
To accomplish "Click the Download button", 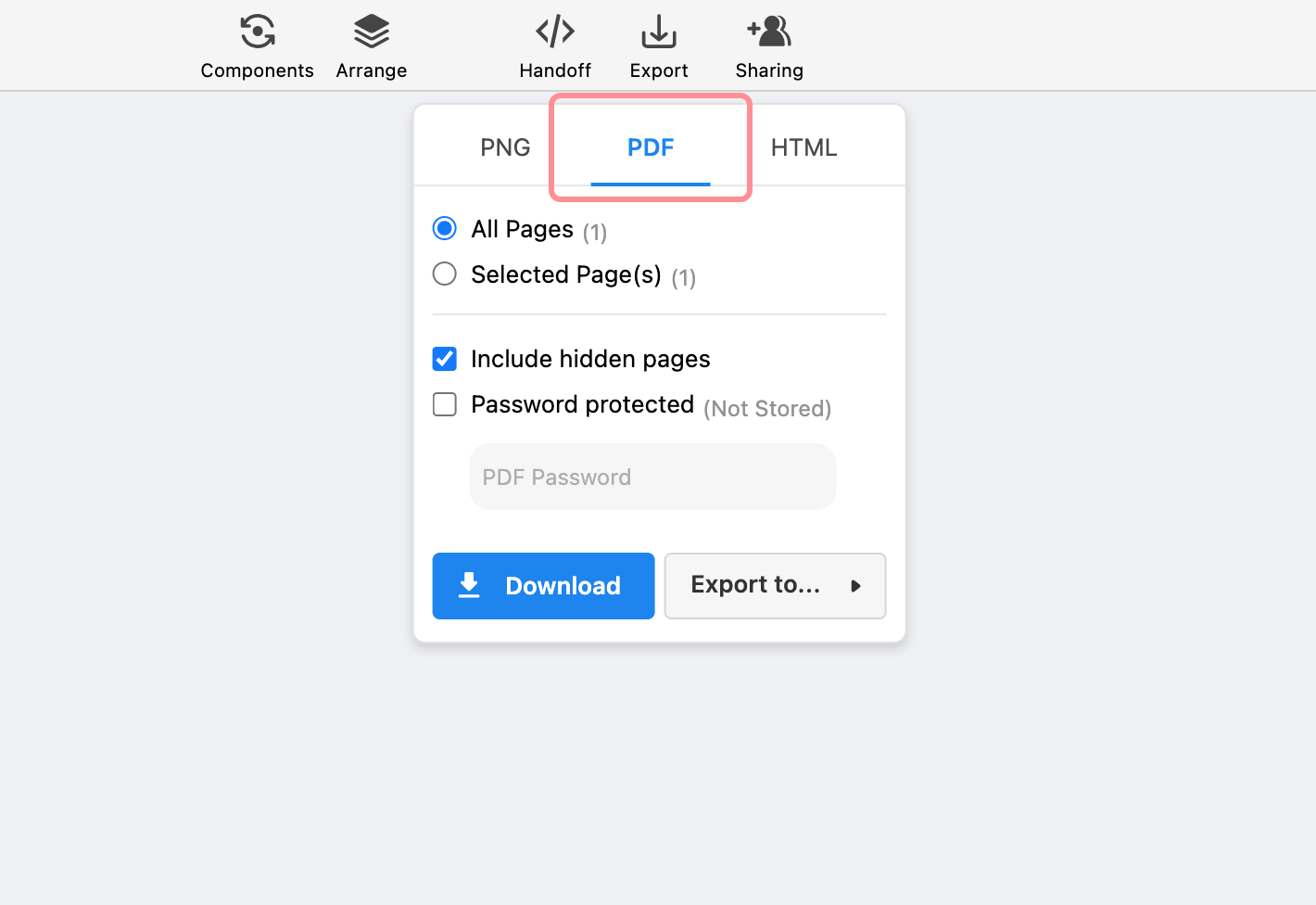I will pyautogui.click(x=543, y=585).
